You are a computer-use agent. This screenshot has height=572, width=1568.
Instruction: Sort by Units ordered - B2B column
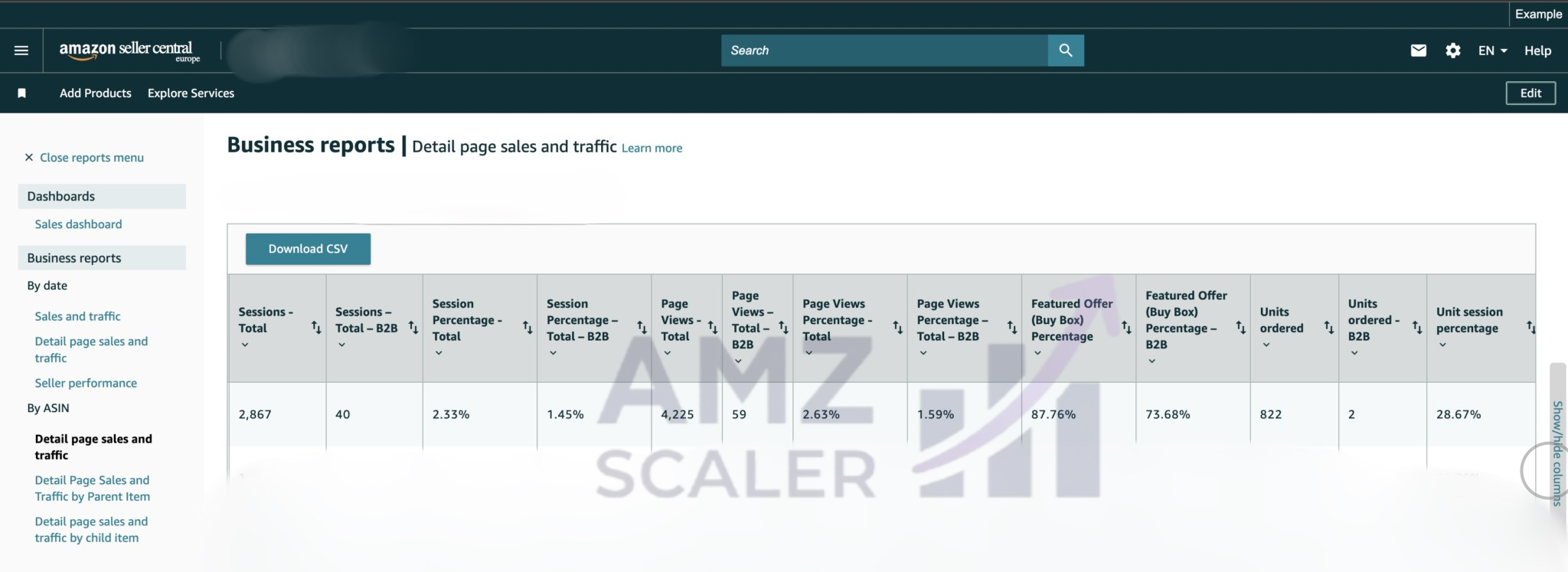pos(1417,328)
